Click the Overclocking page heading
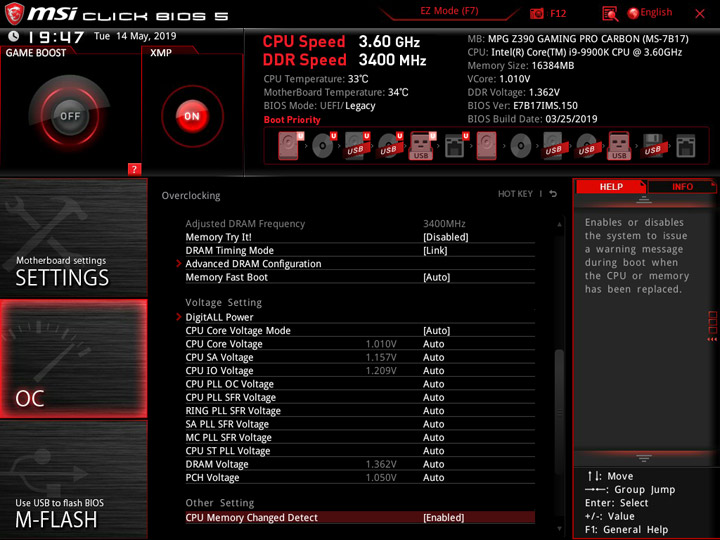The image size is (720, 540). click(191, 196)
